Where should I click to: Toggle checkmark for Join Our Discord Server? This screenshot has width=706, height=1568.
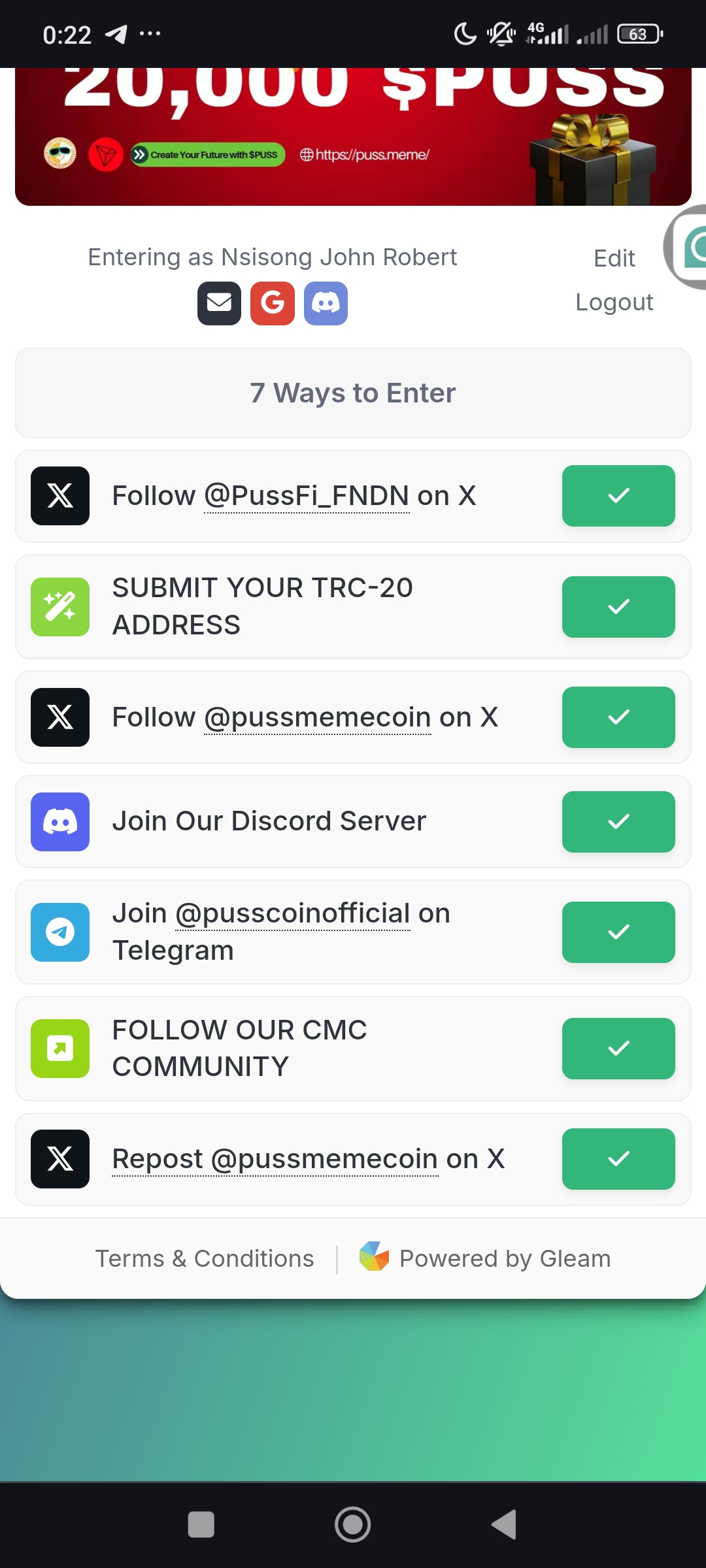tap(618, 822)
